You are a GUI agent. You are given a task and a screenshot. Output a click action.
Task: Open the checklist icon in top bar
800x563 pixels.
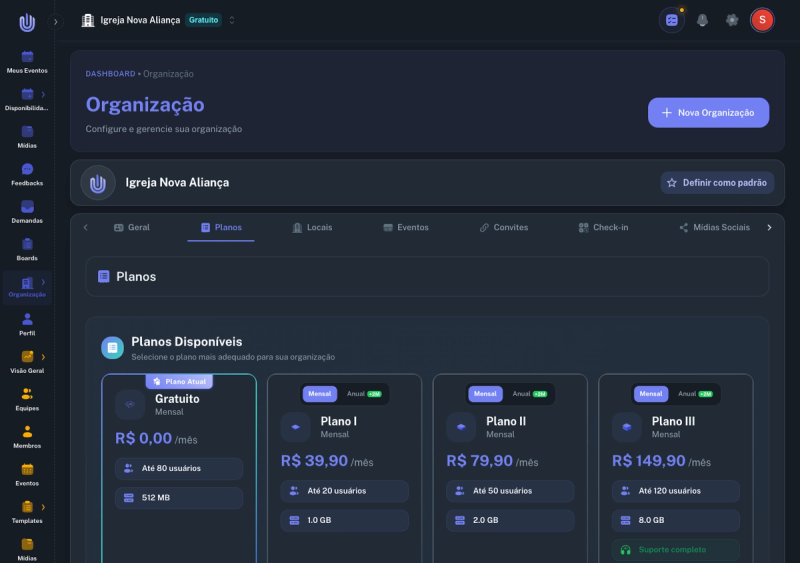pyautogui.click(x=671, y=20)
